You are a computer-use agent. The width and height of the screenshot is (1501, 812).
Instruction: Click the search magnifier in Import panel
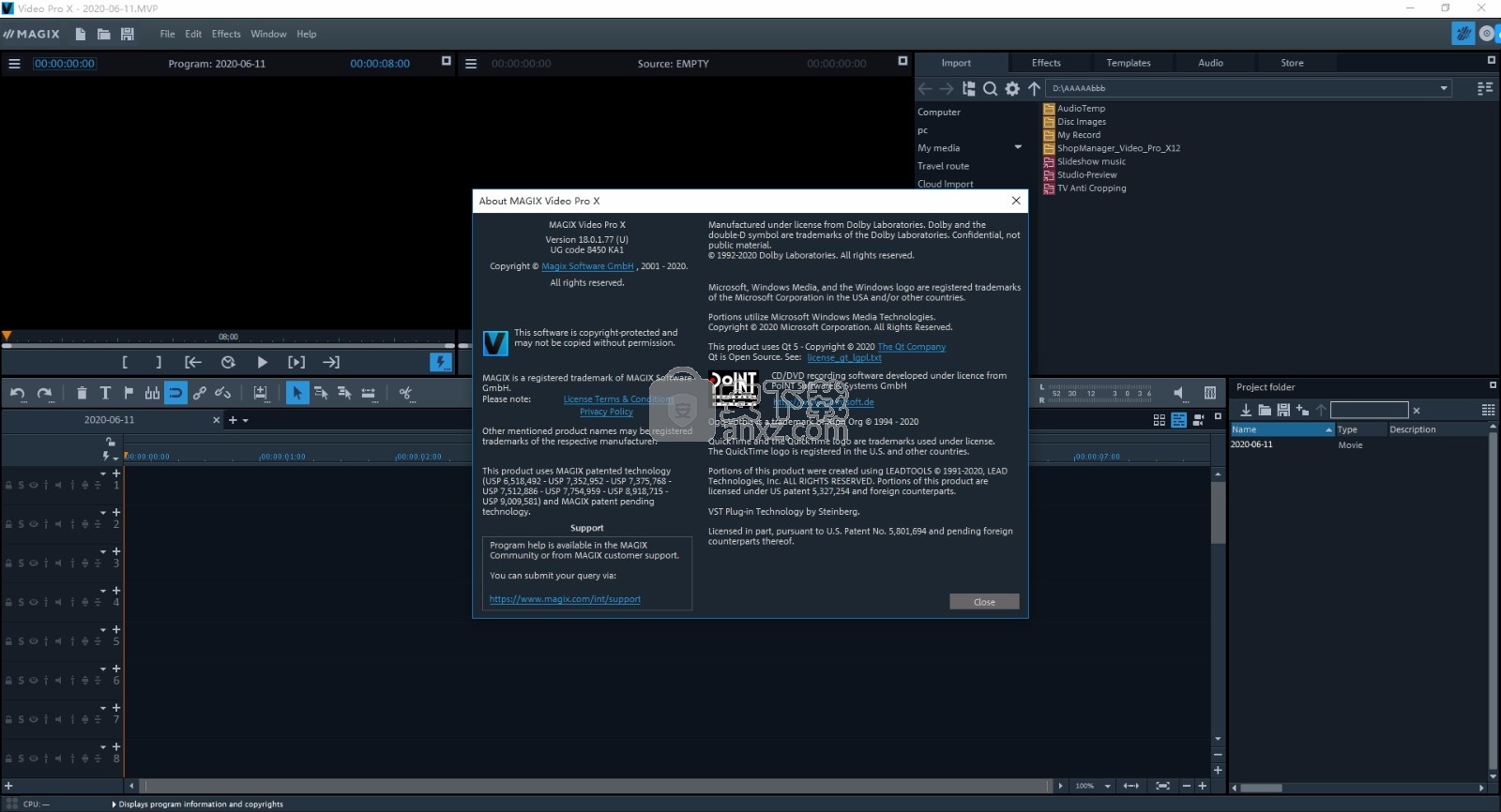click(x=990, y=88)
